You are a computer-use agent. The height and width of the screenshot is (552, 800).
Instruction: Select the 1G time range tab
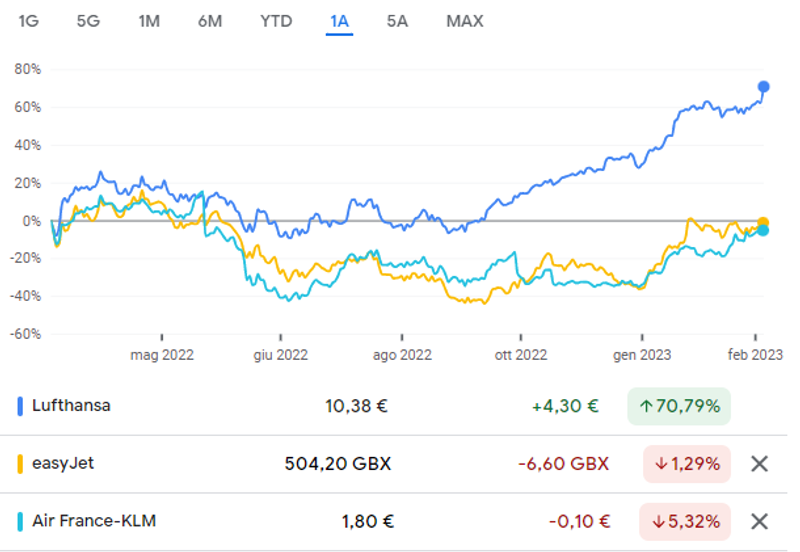[28, 21]
